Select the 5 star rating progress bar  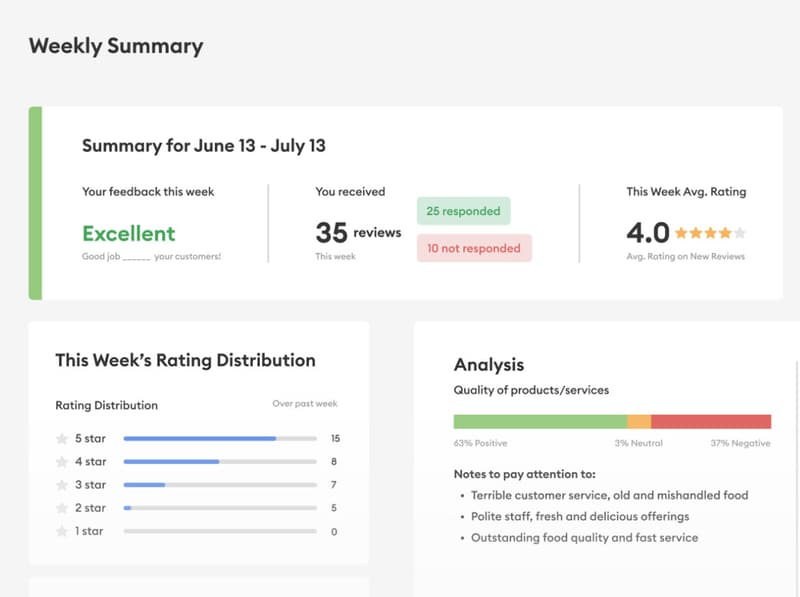(x=219, y=438)
